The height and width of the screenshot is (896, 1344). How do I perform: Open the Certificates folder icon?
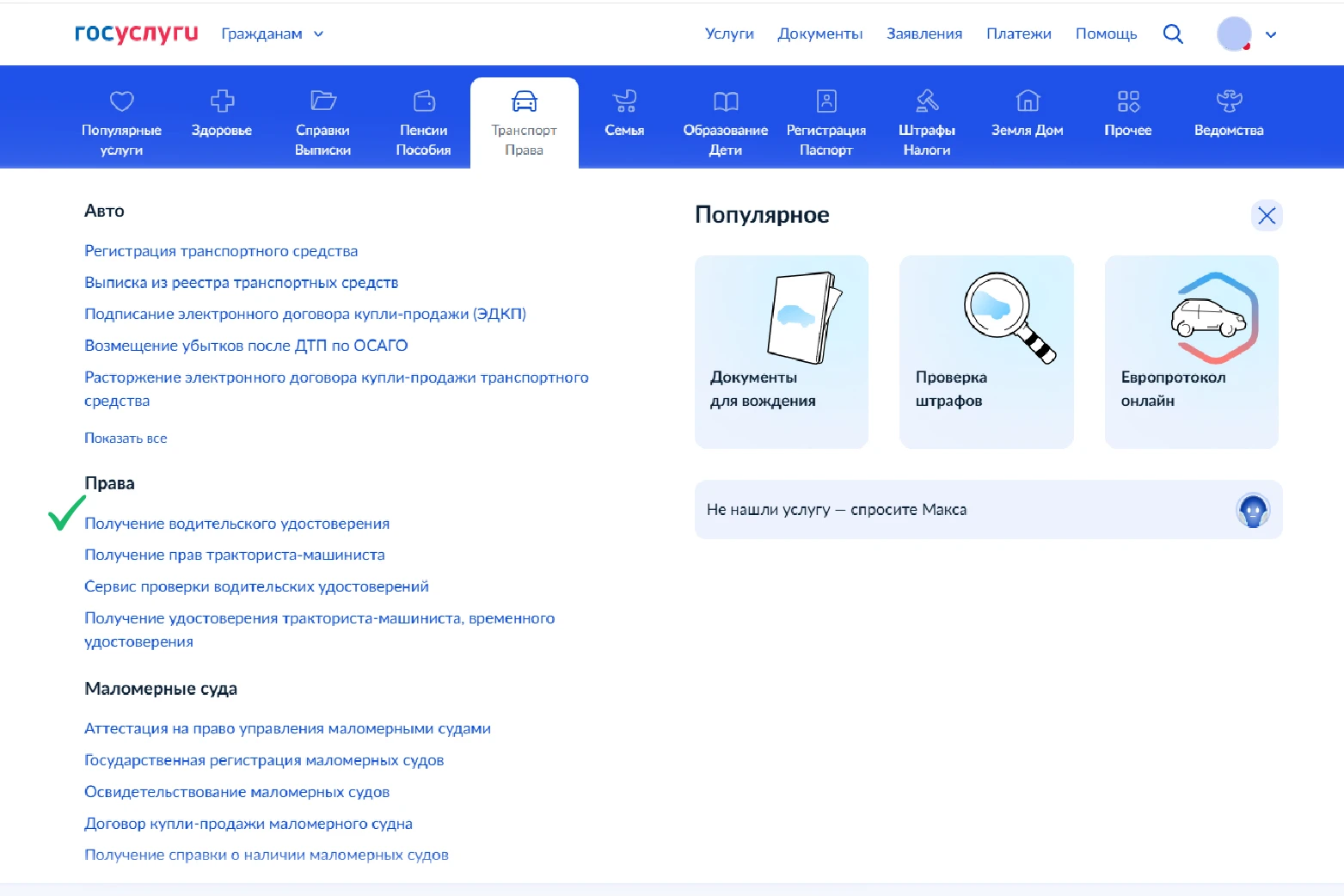pos(322,101)
